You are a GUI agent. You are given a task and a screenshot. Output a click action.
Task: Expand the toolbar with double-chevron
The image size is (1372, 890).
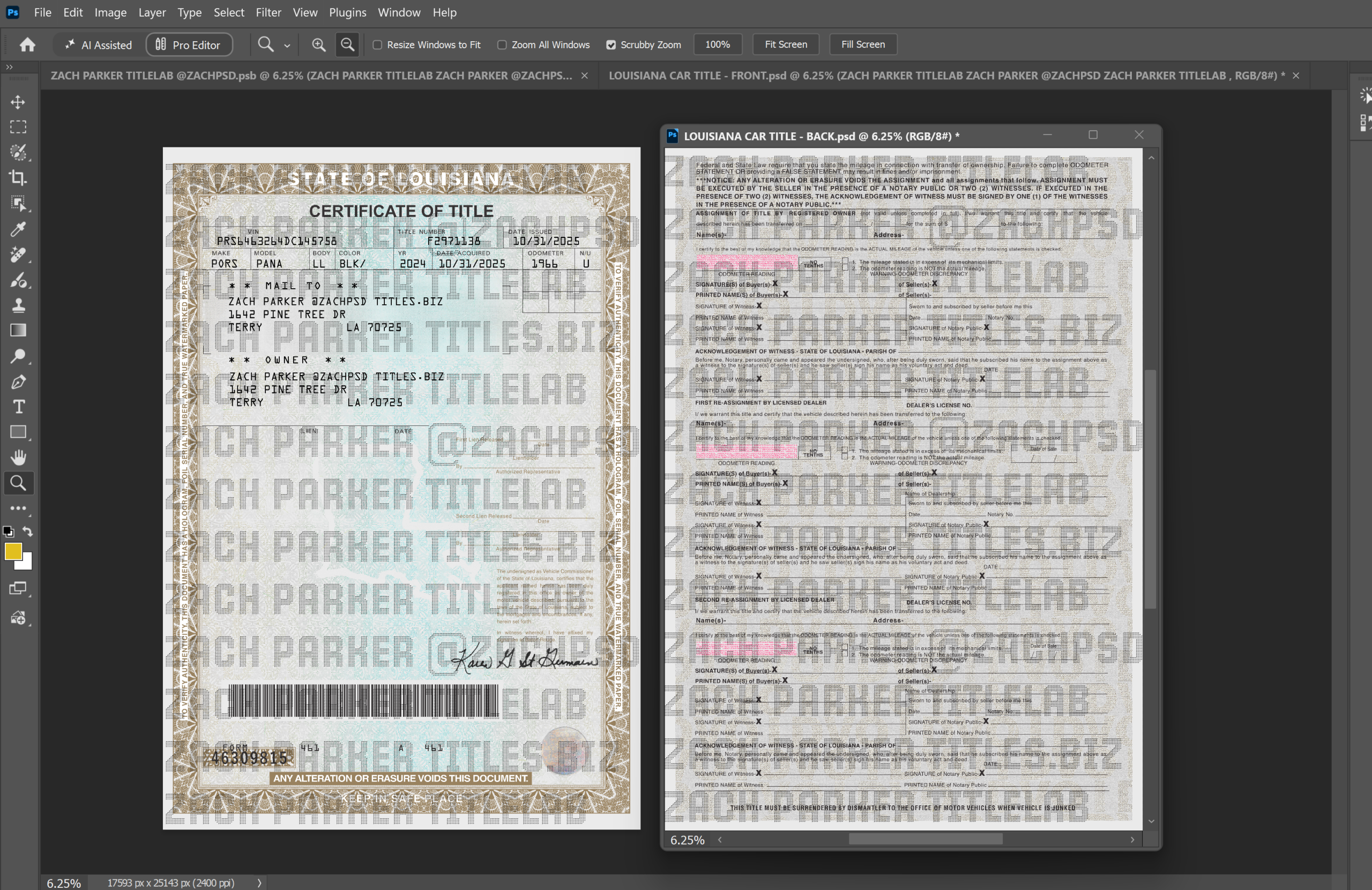[9, 68]
